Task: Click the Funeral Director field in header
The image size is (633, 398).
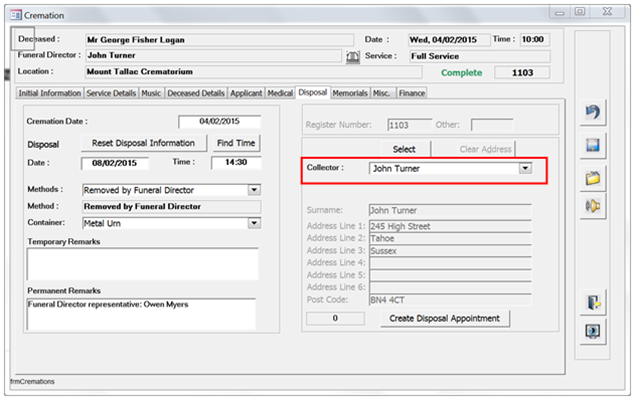Action: pos(214,55)
